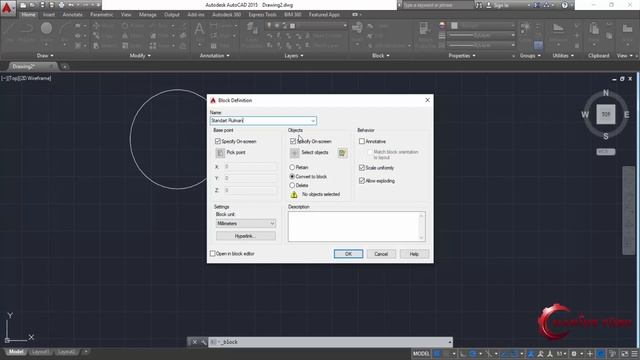Image resolution: width=640 pixels, height=360 pixels.
Task: Select the Retain radio button
Action: click(292, 167)
